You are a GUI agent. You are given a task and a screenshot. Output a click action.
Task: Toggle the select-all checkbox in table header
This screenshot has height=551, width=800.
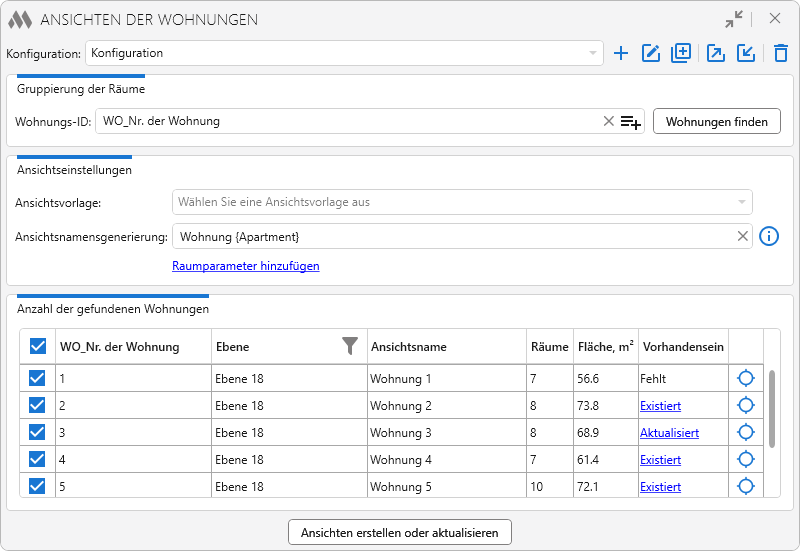coord(38,346)
